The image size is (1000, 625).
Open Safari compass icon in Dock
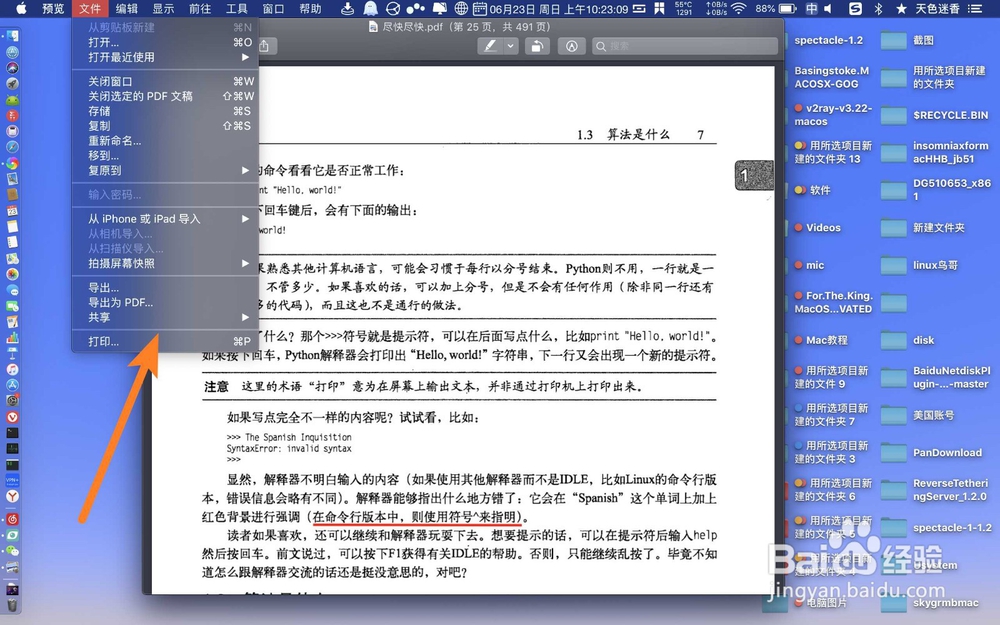pyautogui.click(x=12, y=147)
